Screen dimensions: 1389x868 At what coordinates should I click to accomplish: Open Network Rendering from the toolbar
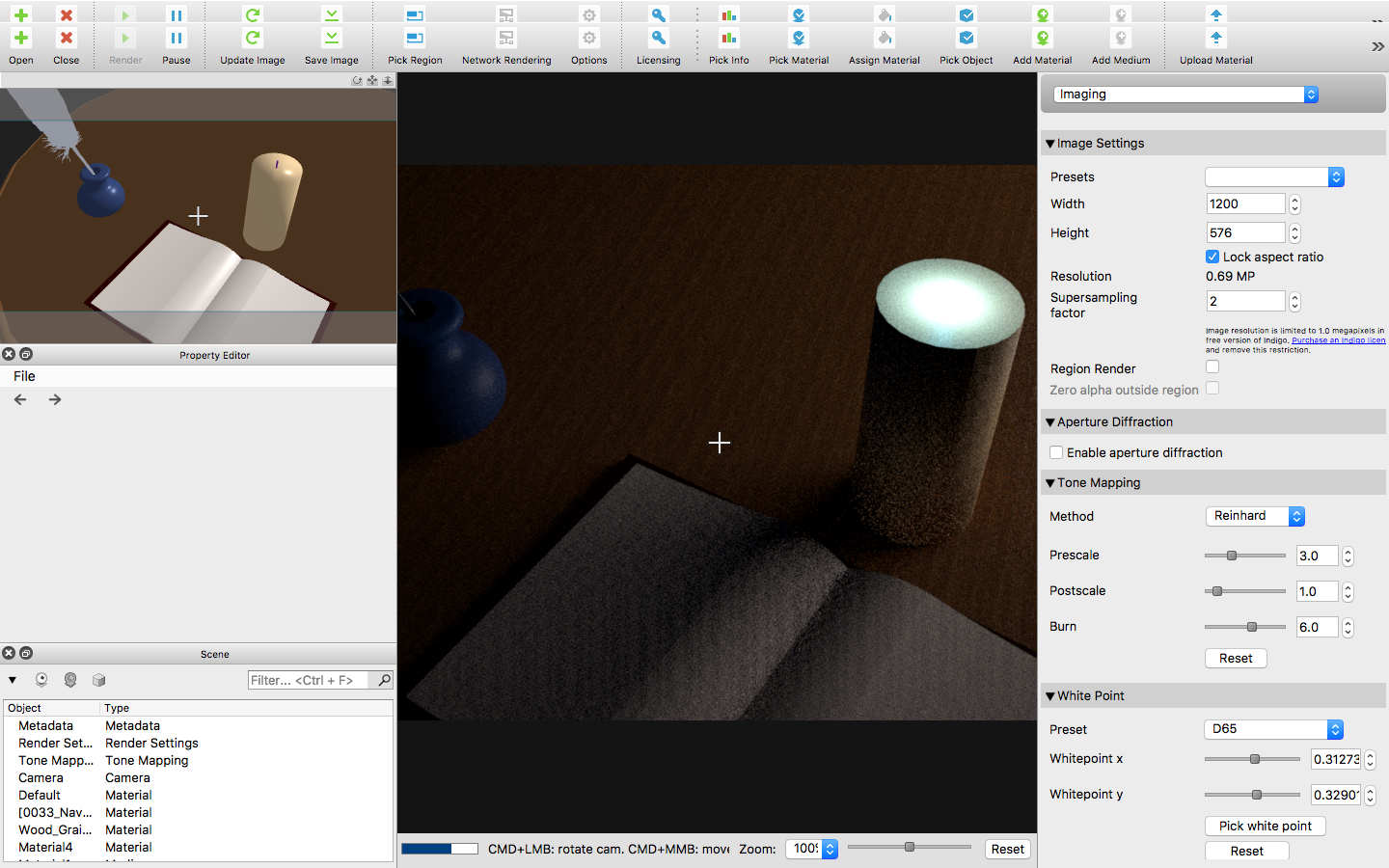pyautogui.click(x=506, y=39)
